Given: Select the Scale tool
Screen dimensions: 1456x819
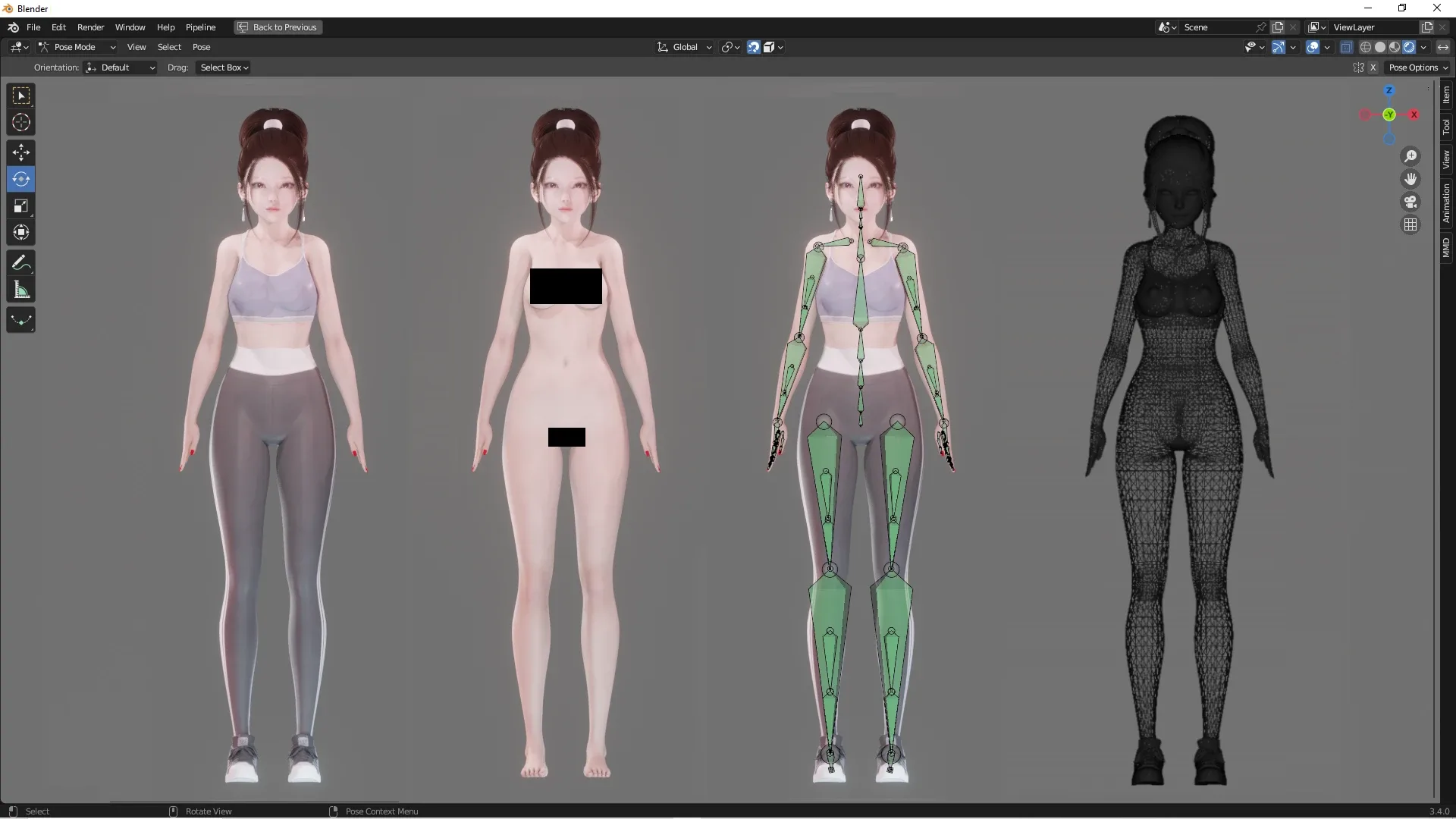Looking at the screenshot, I should 20,206.
